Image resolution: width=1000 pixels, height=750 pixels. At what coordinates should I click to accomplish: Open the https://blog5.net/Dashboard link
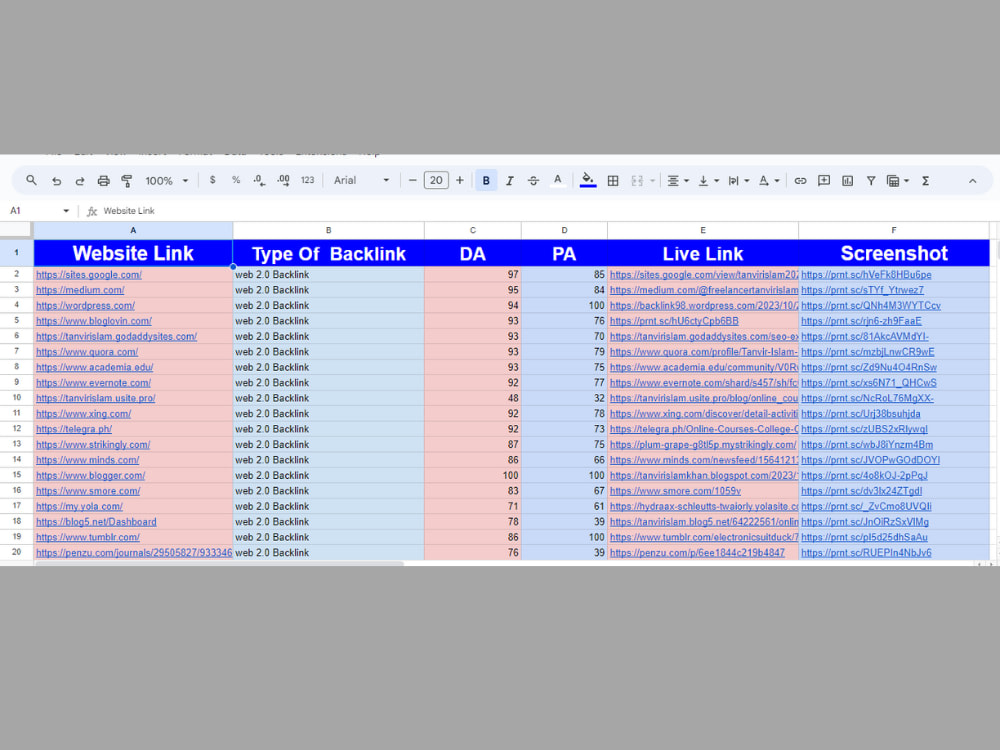tap(96, 522)
